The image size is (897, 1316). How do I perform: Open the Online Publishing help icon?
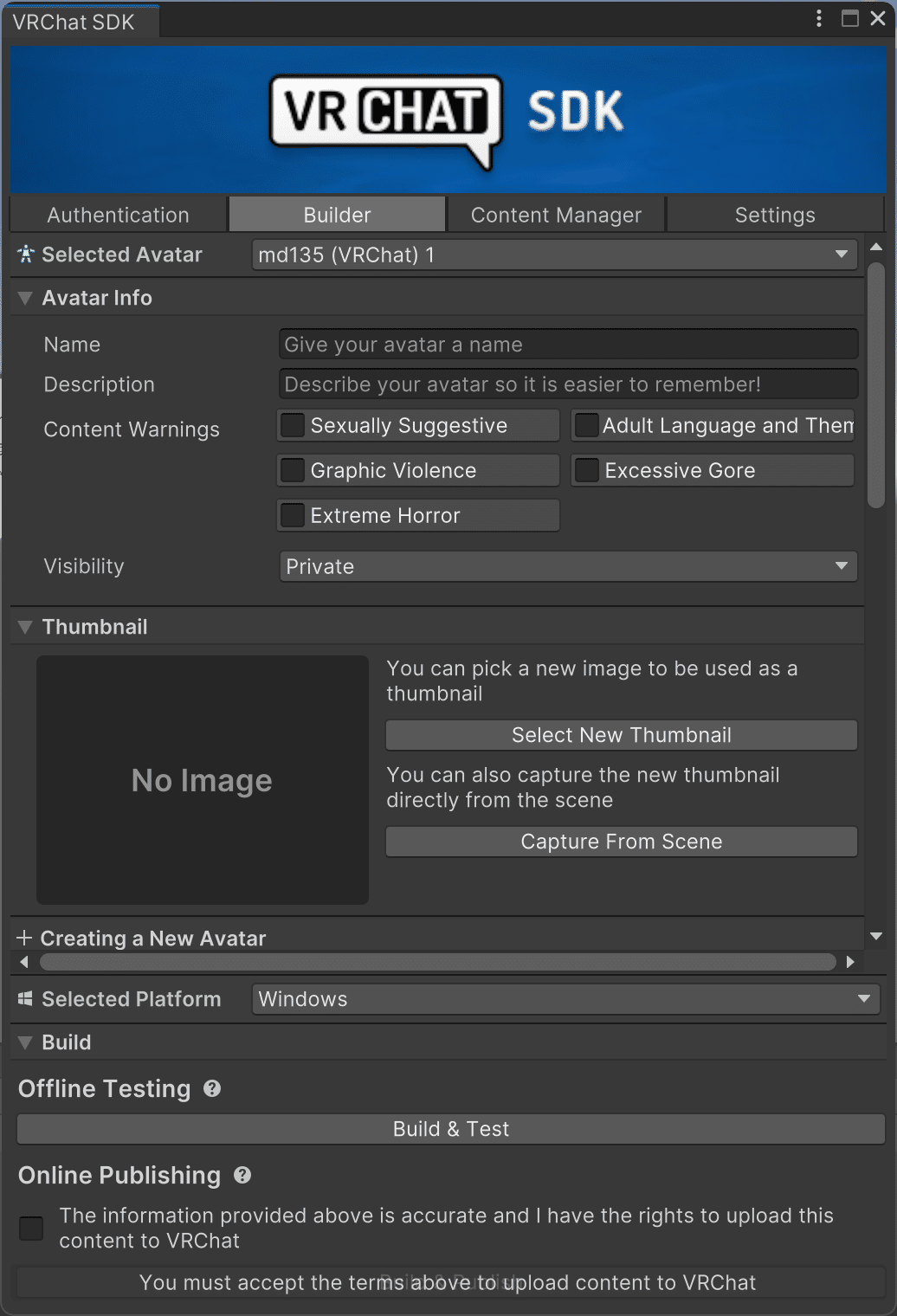point(242,1176)
